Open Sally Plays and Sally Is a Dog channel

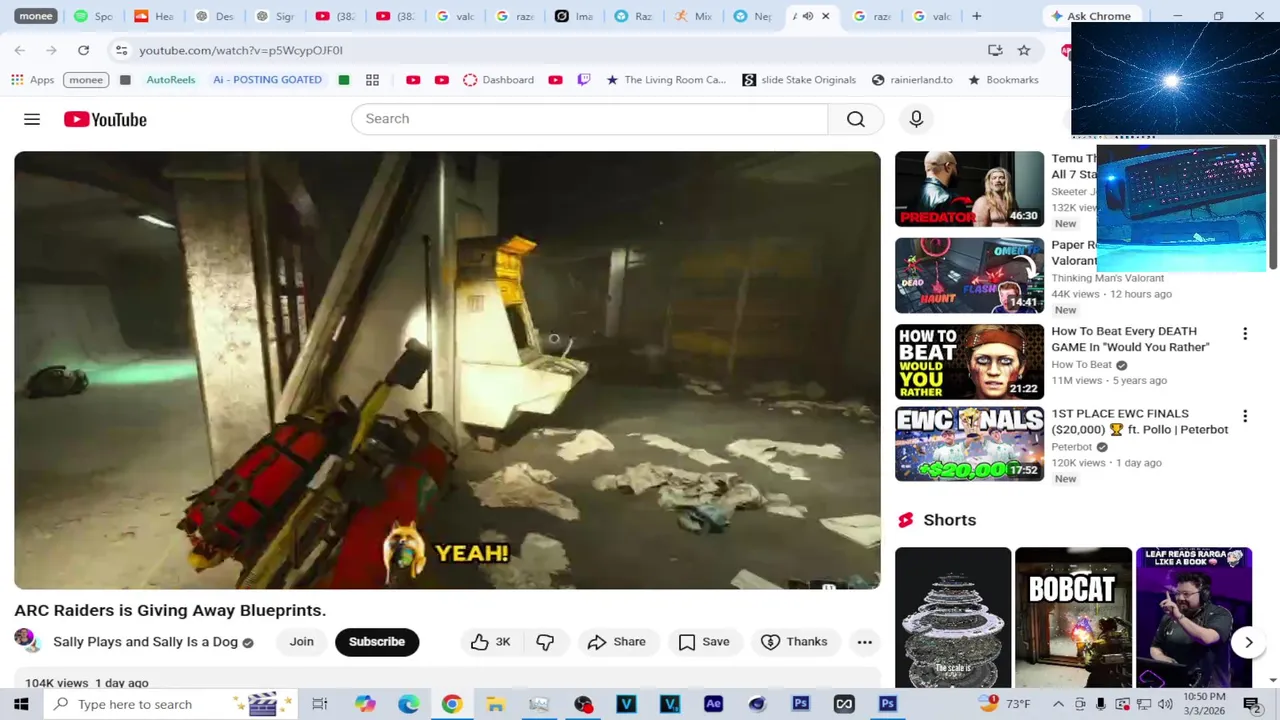pyautogui.click(x=145, y=642)
